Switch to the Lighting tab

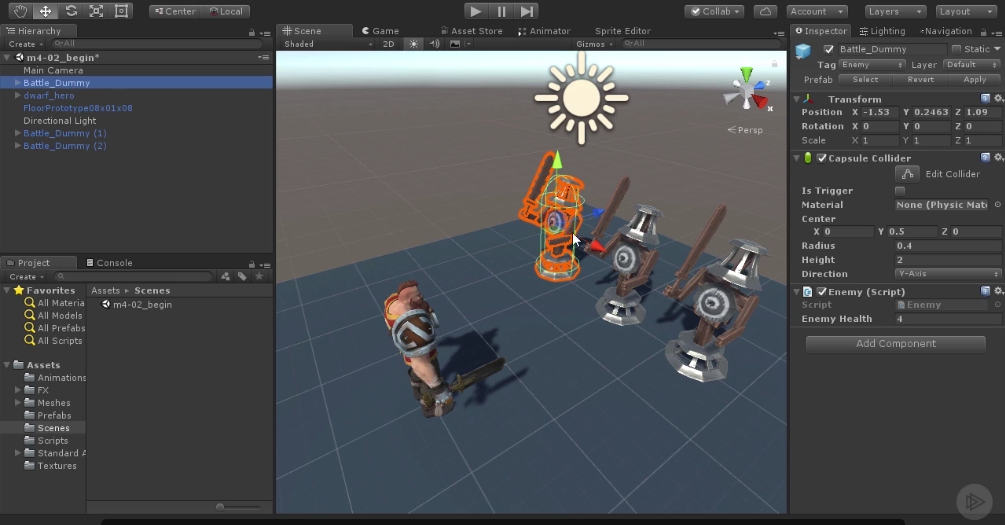pos(883,31)
